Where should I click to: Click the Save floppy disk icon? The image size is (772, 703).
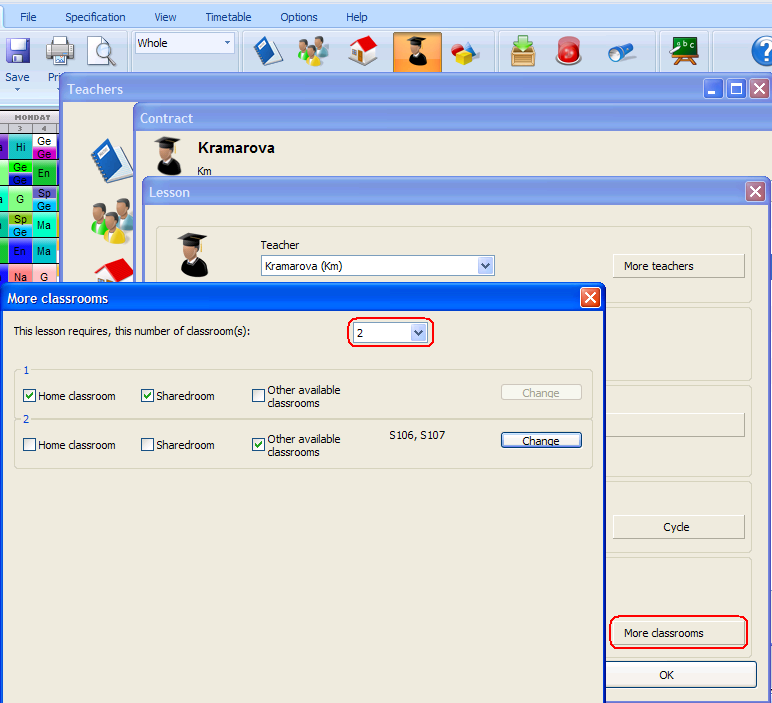click(17, 51)
